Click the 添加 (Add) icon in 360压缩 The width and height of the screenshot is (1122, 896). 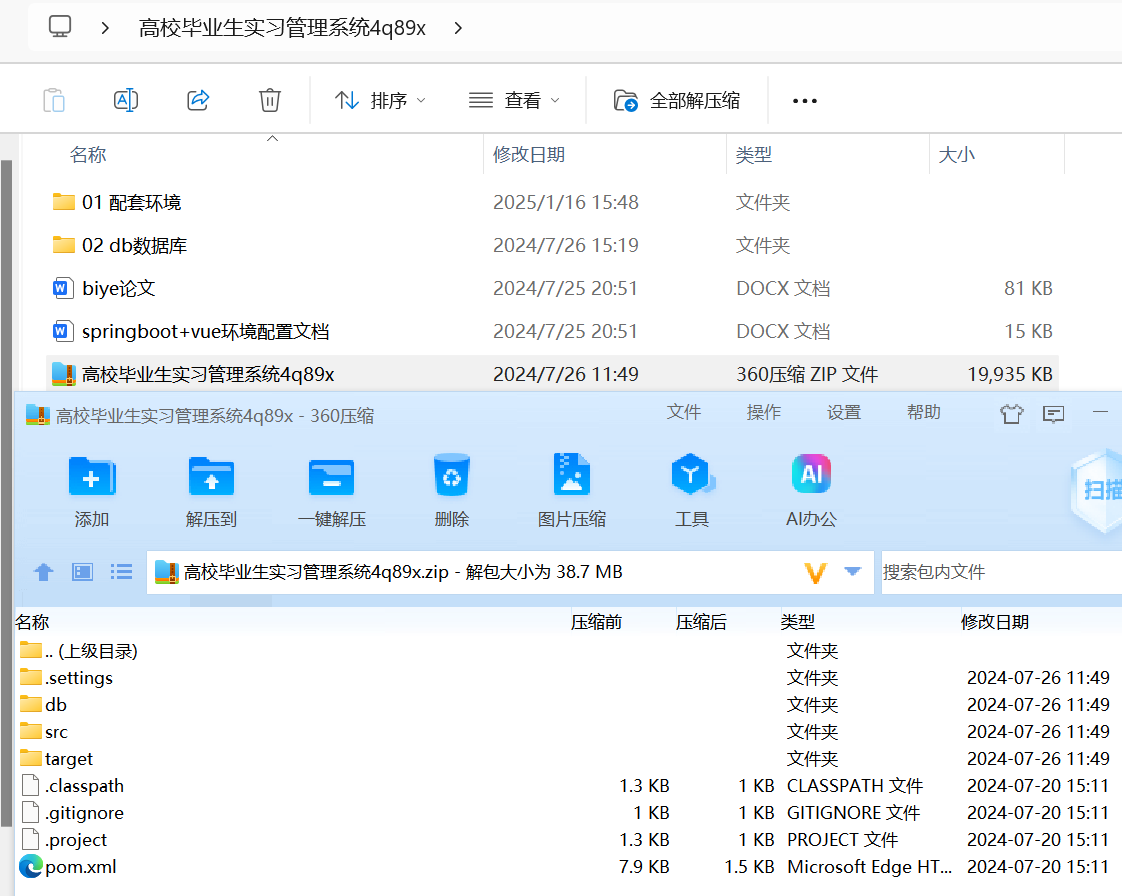pos(91,487)
